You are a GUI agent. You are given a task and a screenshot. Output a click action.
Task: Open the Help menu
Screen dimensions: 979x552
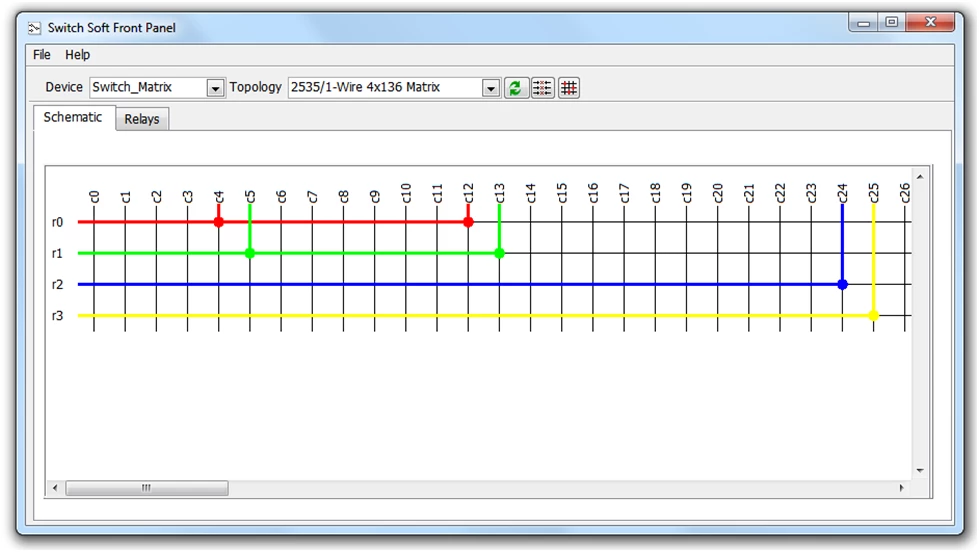(77, 55)
